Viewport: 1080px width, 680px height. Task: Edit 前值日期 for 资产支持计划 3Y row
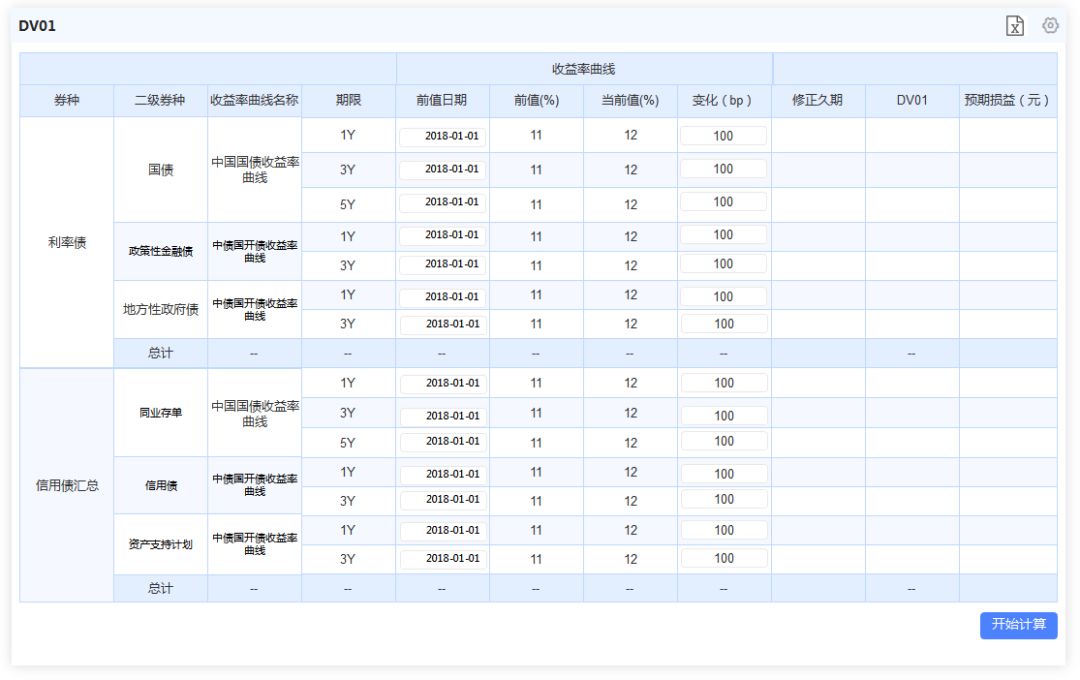(443, 559)
